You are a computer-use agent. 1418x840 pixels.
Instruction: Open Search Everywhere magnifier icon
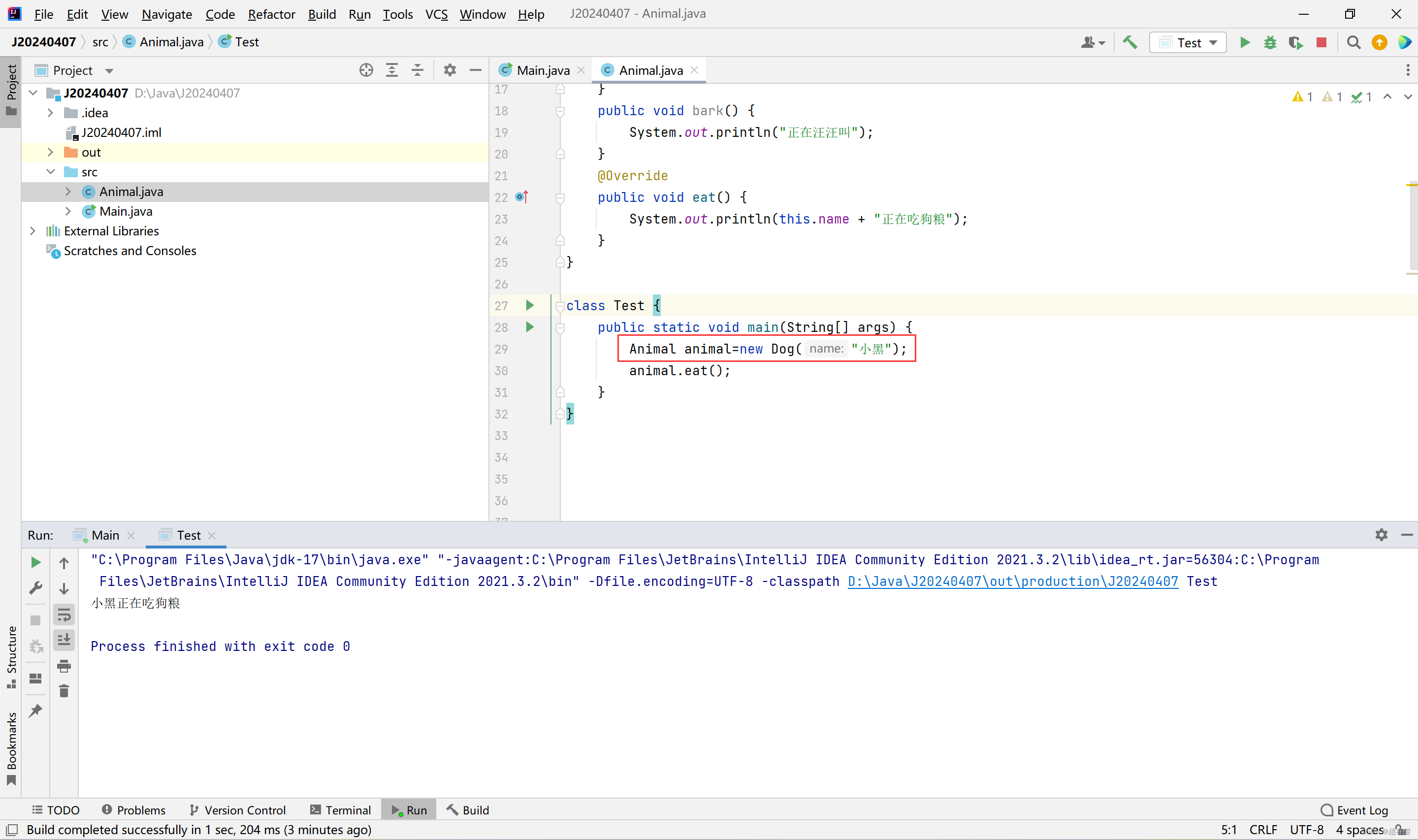pos(1353,42)
